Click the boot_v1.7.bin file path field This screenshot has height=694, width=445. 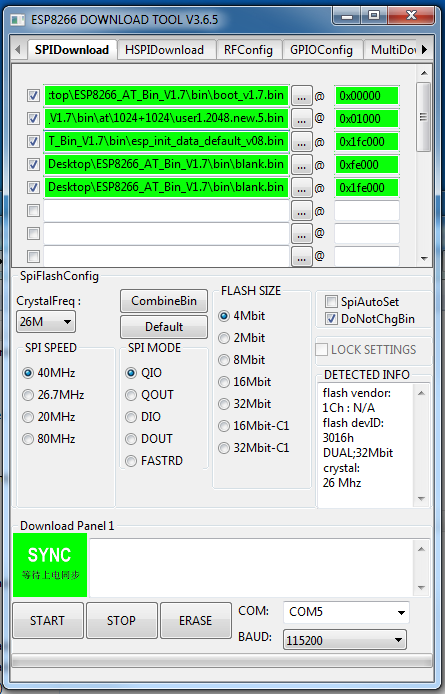coord(166,96)
